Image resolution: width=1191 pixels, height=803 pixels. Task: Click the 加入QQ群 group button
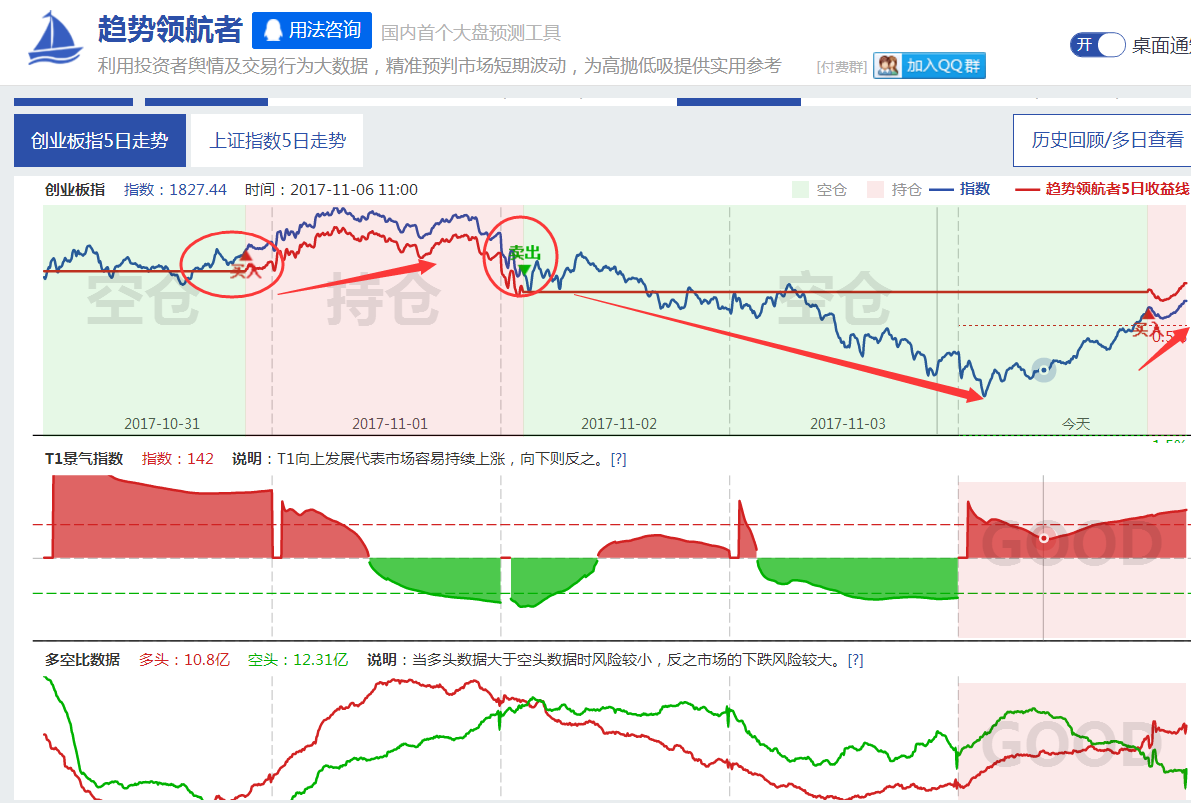[x=929, y=66]
